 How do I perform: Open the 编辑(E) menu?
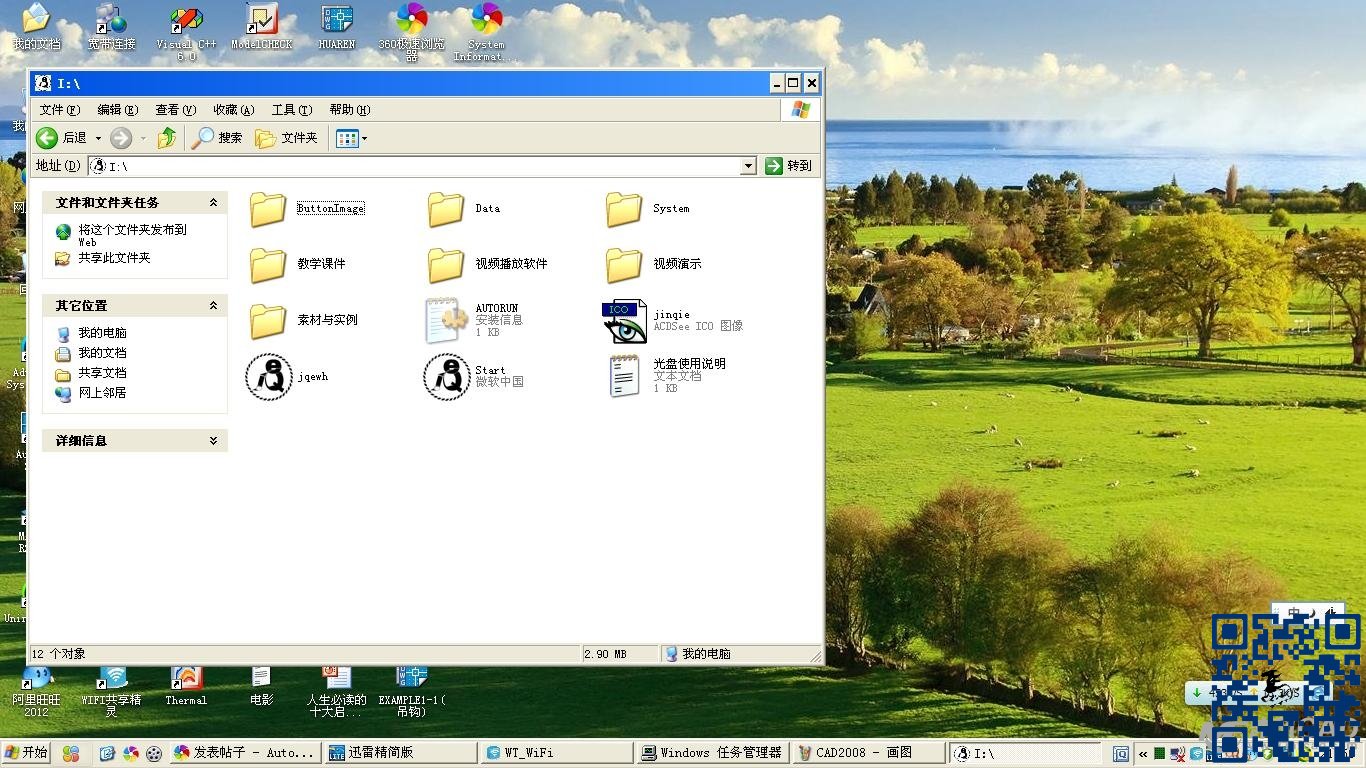[117, 110]
